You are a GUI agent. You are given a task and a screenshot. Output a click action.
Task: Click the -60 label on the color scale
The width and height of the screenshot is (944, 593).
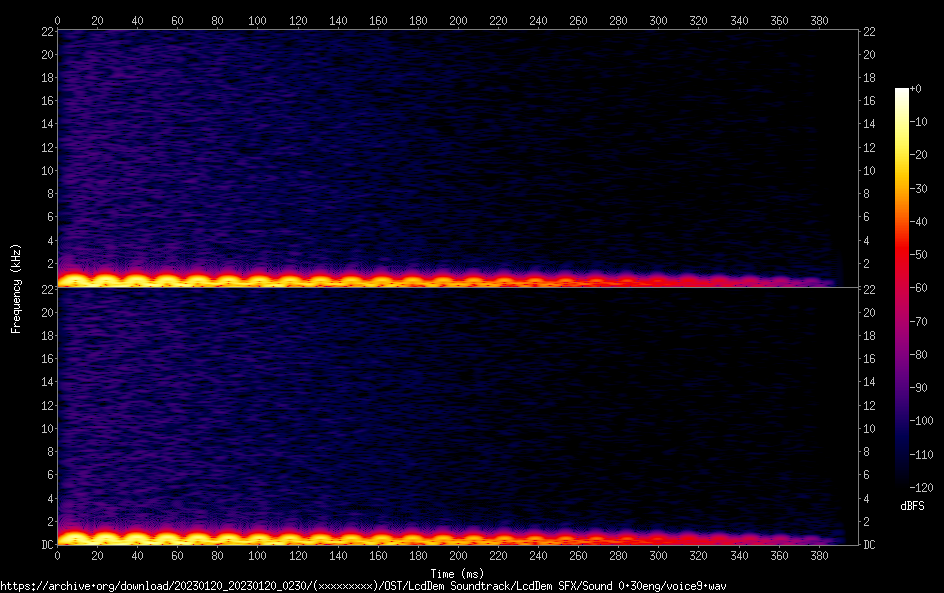tap(919, 288)
